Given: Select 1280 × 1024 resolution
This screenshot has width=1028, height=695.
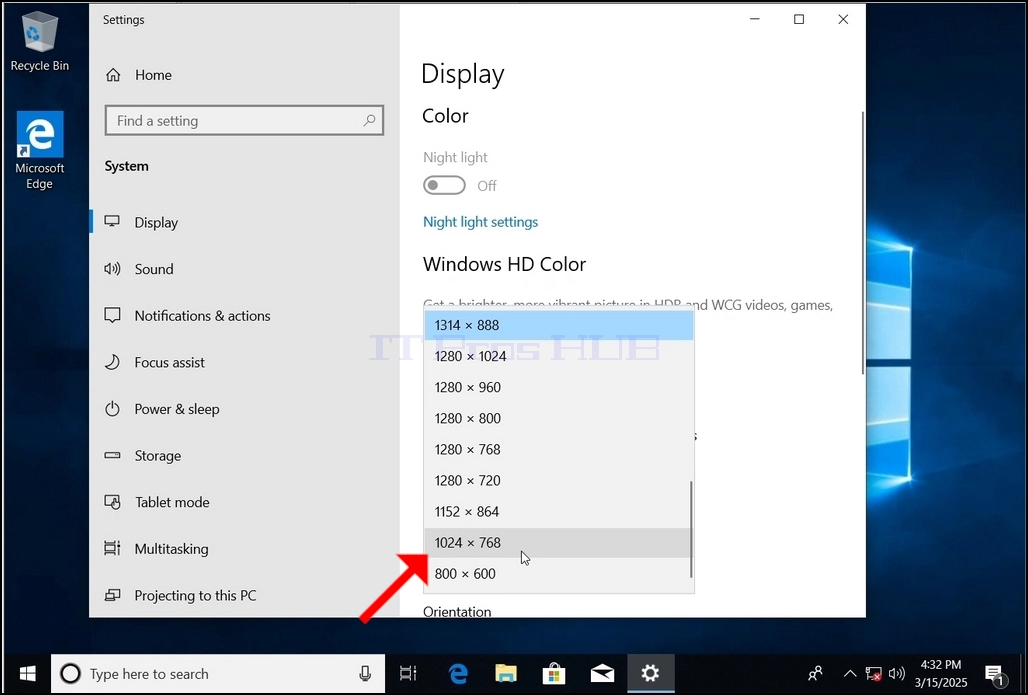Looking at the screenshot, I should tap(559, 356).
